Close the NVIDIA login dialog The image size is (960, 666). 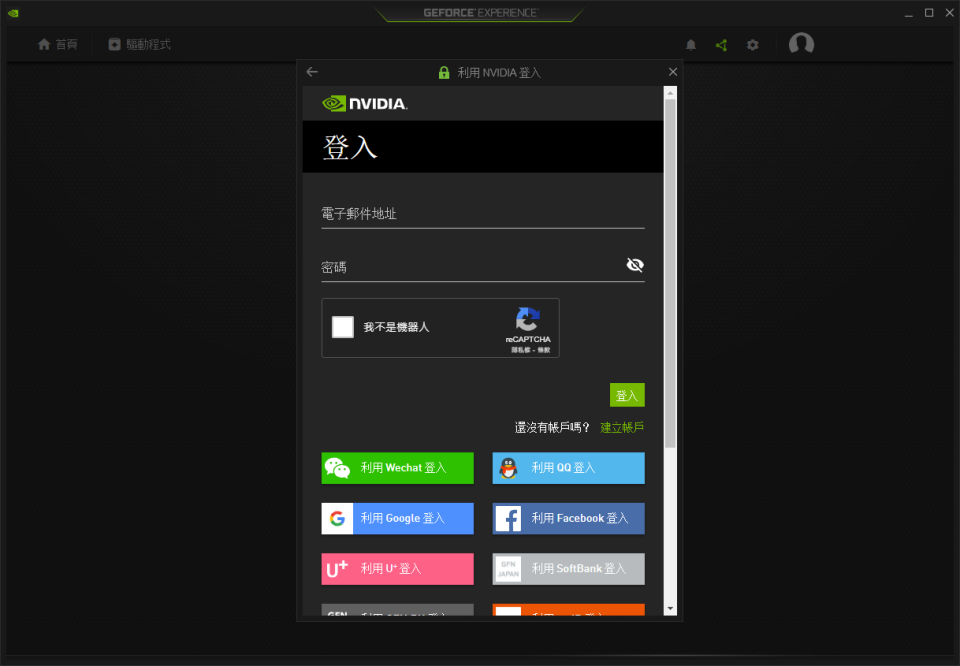(x=673, y=72)
